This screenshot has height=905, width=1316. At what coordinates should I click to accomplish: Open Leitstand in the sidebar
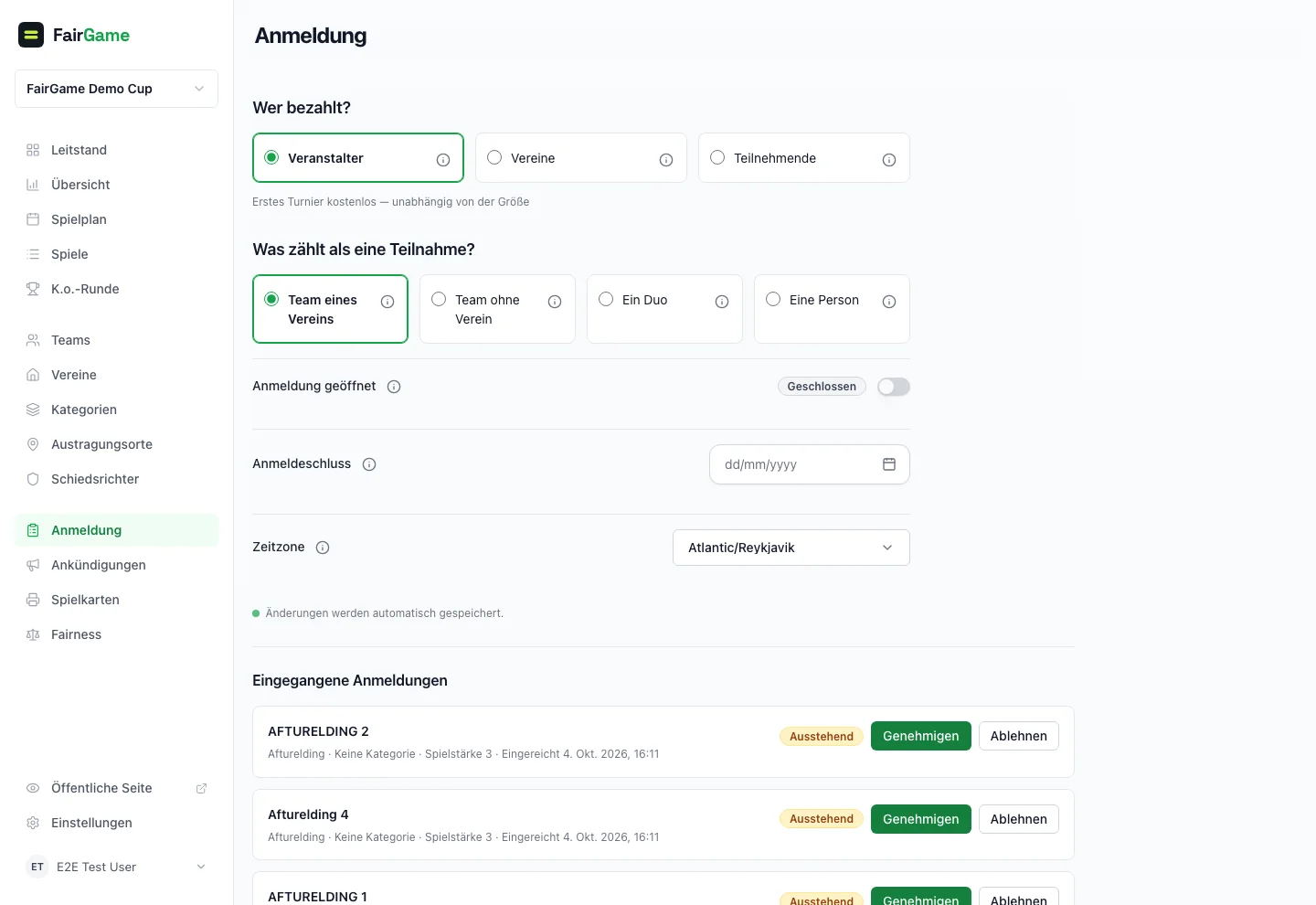click(x=116, y=150)
